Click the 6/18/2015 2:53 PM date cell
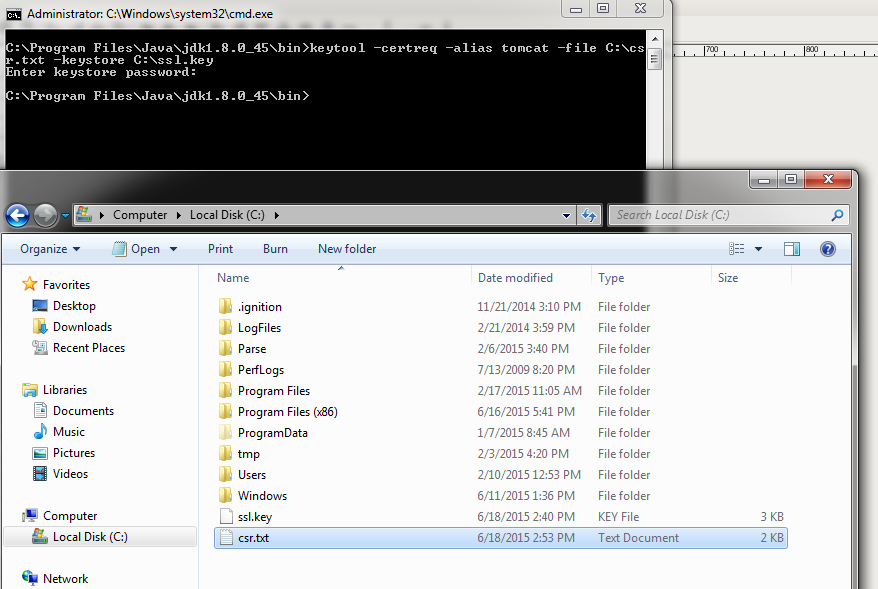 526,537
